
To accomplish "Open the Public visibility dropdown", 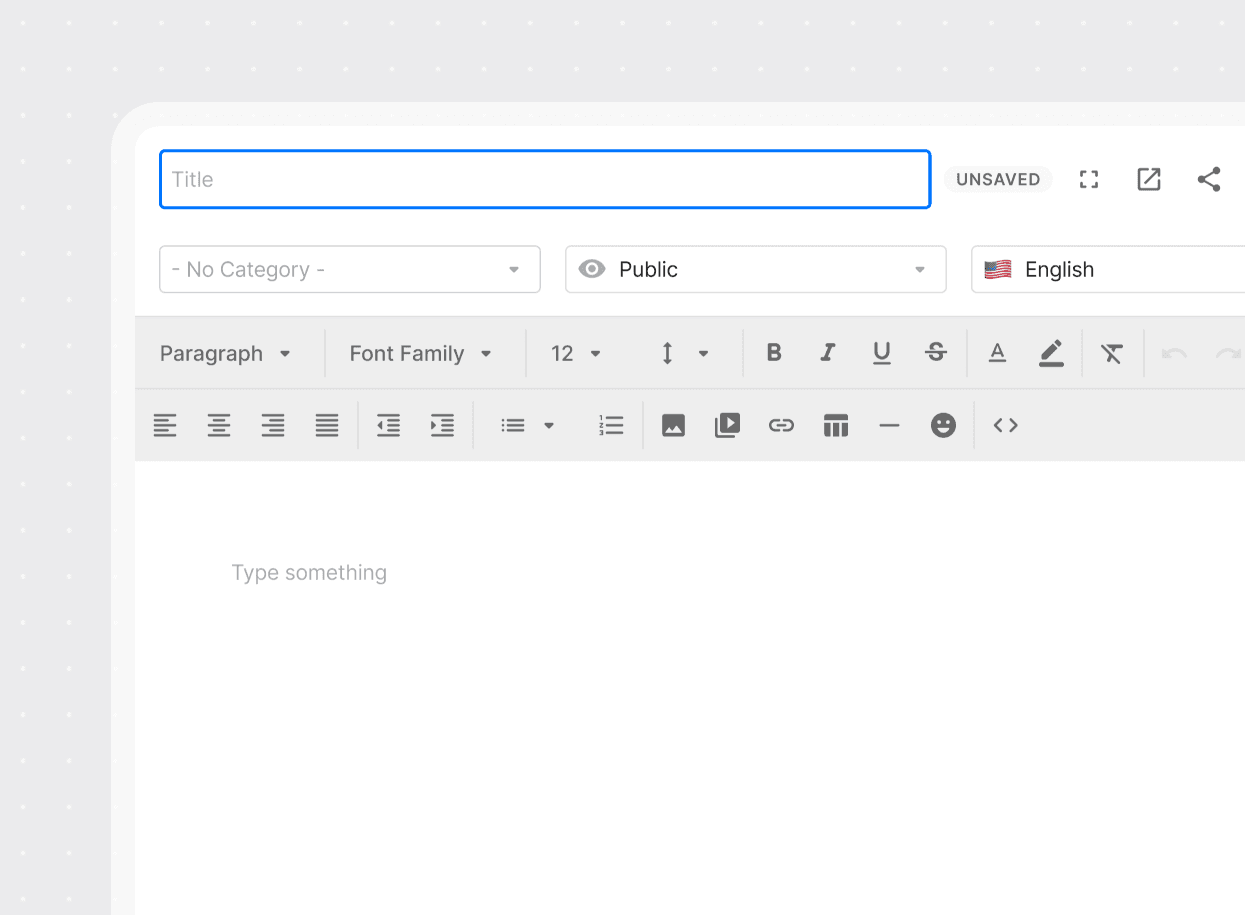I will [756, 269].
